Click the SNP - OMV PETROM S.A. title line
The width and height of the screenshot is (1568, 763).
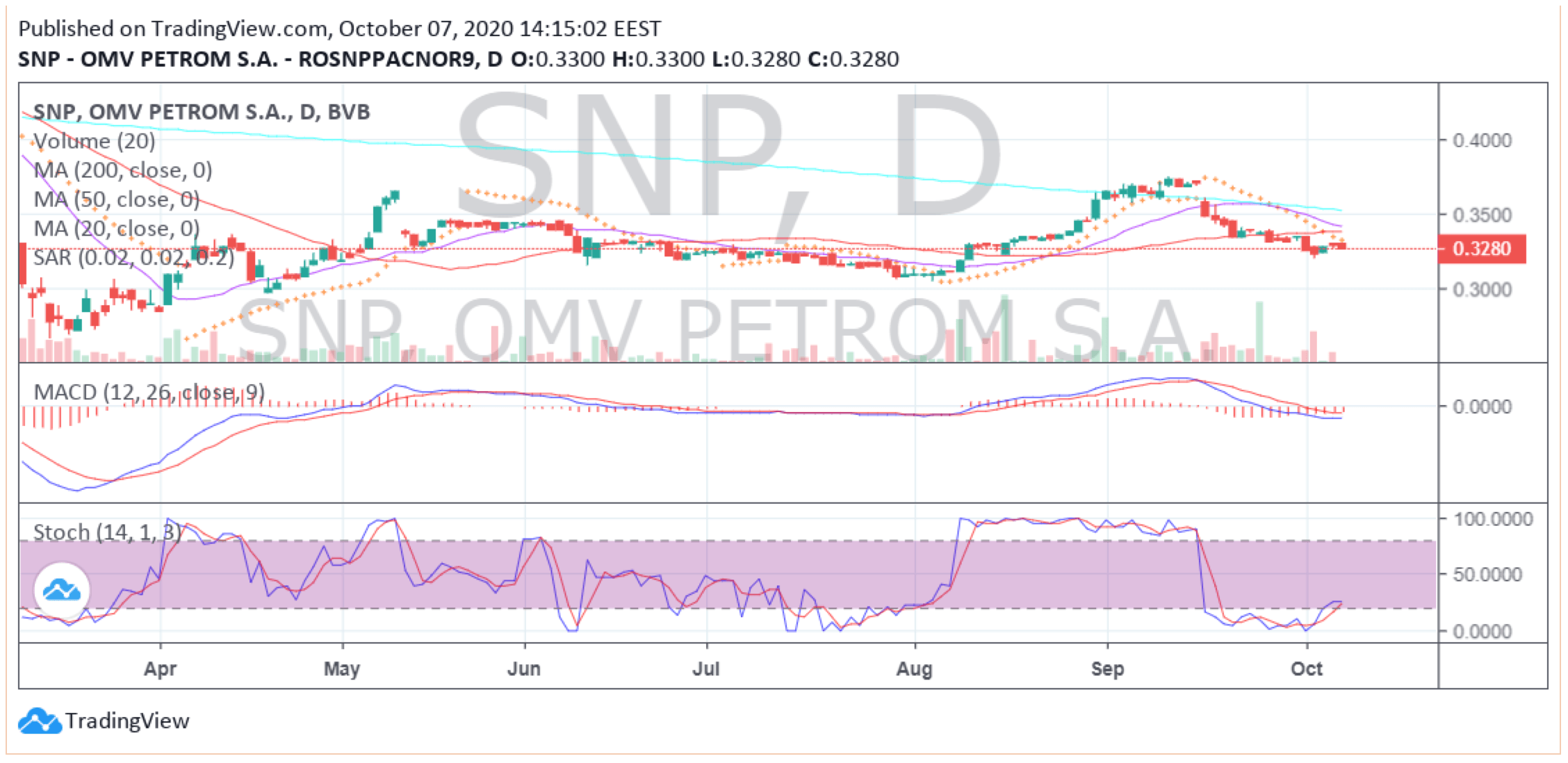(x=260, y=59)
